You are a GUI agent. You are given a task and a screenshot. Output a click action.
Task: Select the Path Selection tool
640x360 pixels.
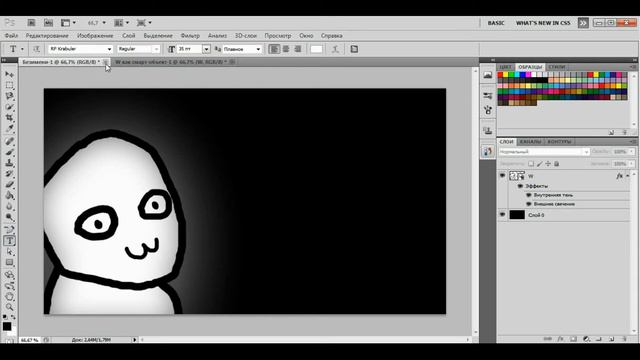[9, 252]
